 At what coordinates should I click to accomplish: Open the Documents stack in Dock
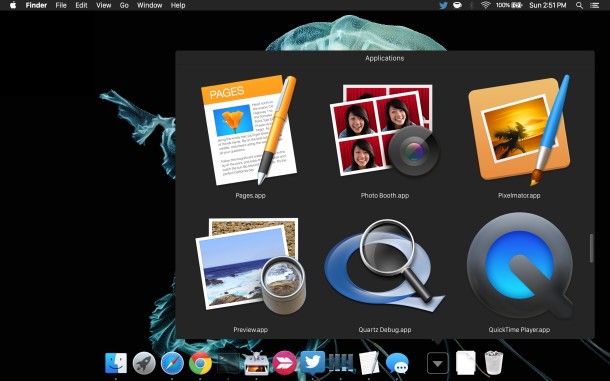466,363
